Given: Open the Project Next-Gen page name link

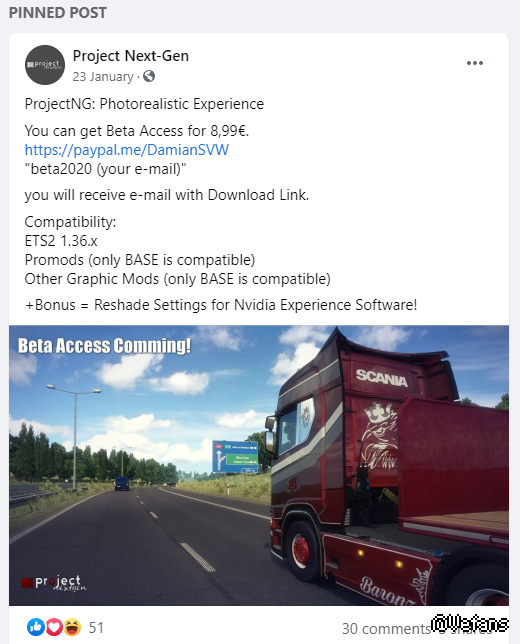Looking at the screenshot, I should coord(131,55).
